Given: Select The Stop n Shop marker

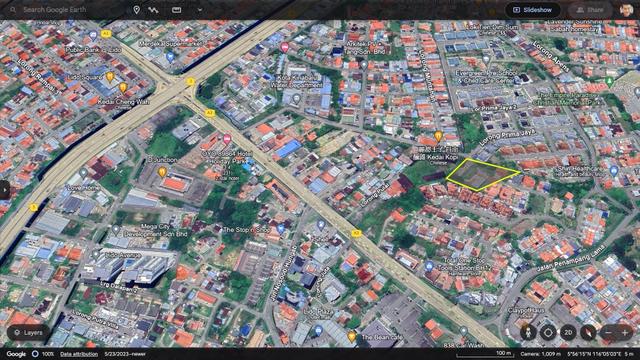Looking at the screenshot, I should pyautogui.click(x=280, y=229).
